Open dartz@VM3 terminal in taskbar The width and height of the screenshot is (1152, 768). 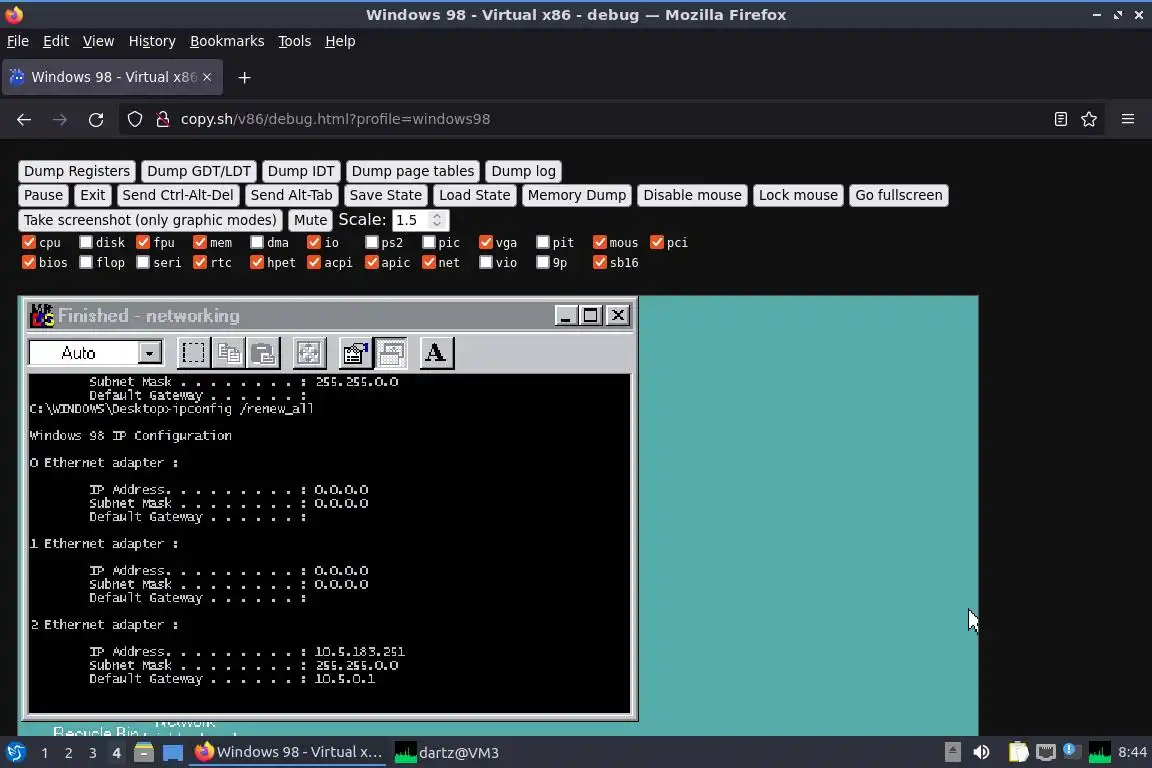point(447,753)
